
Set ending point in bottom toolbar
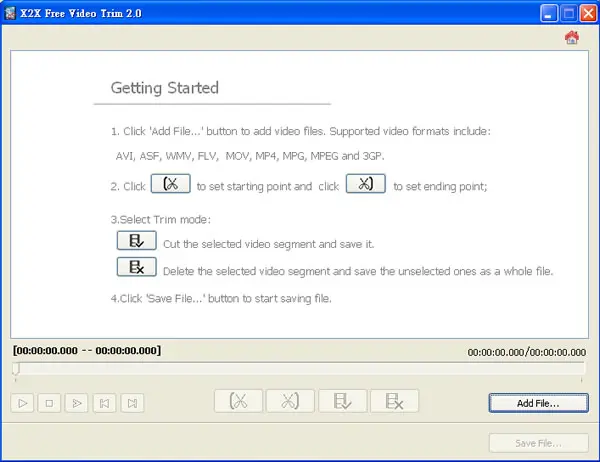click(x=290, y=401)
